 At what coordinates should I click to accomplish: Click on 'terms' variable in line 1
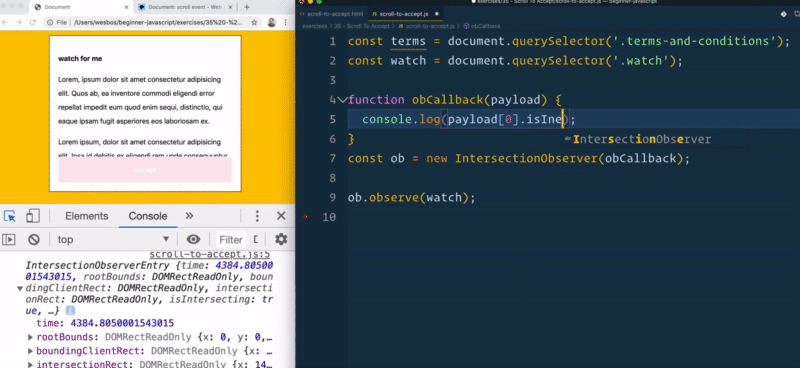pos(408,41)
